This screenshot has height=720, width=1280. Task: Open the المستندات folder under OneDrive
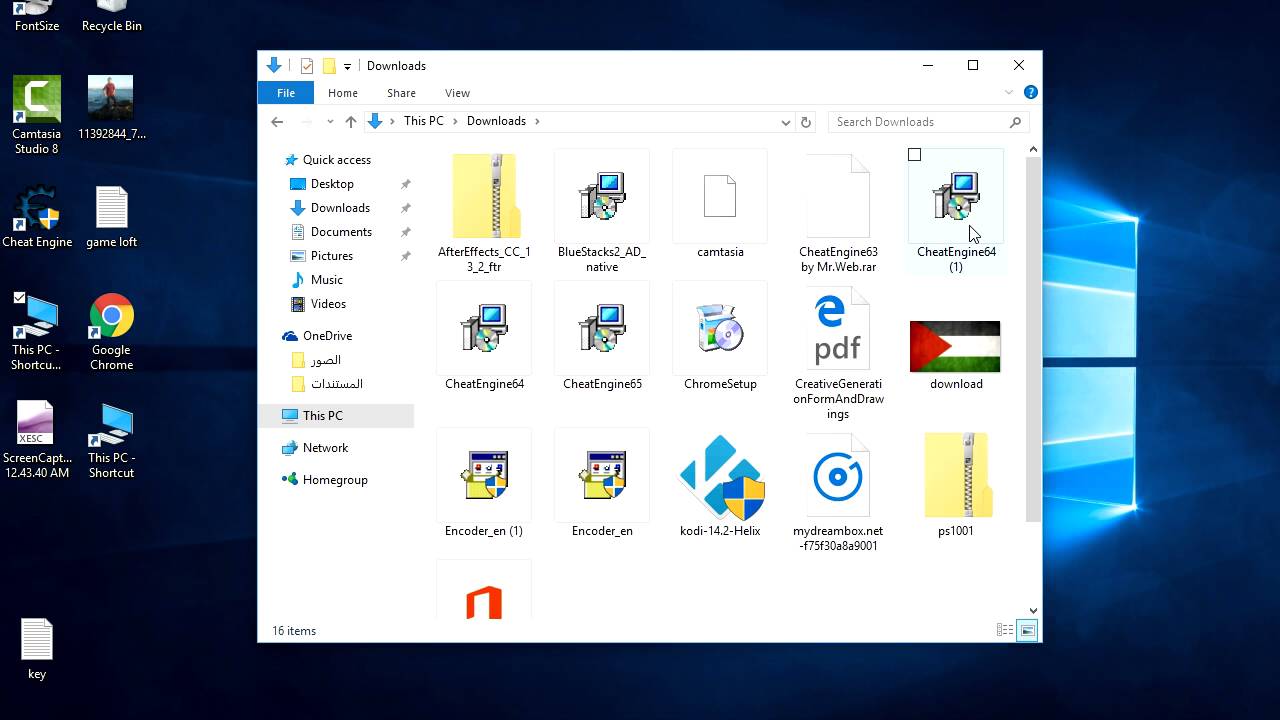click(337, 384)
